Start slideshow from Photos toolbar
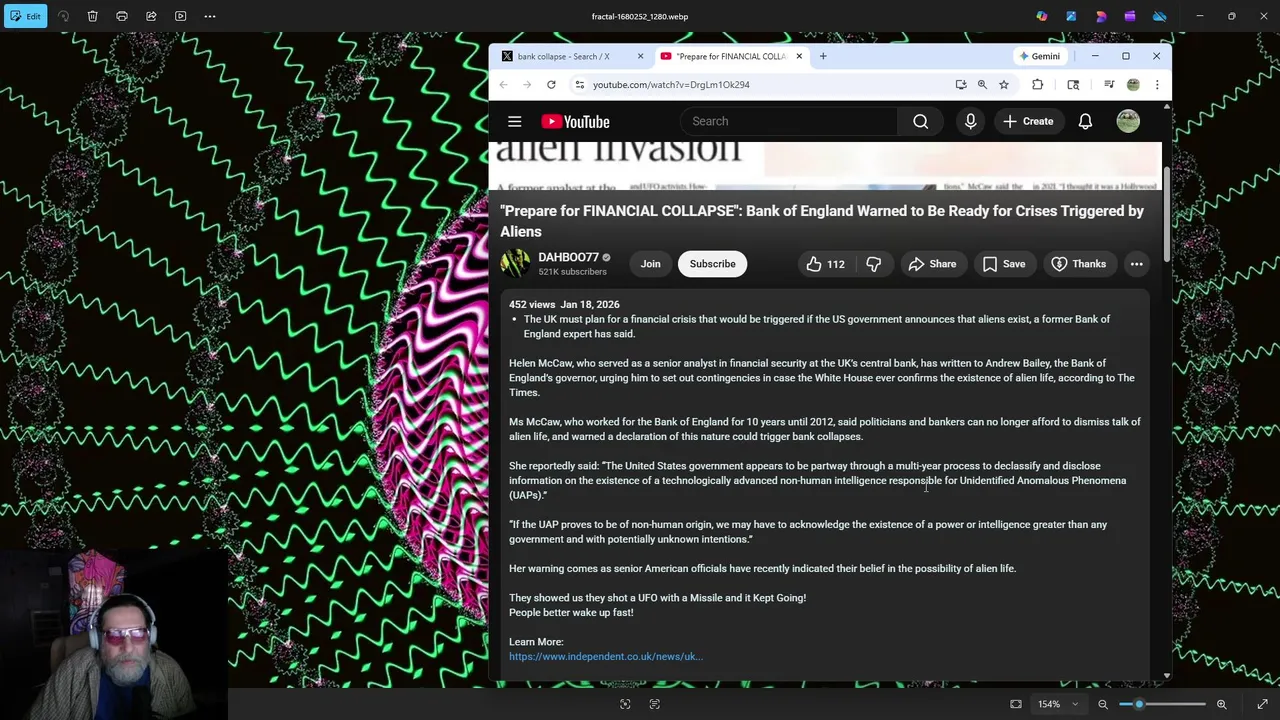Viewport: 1280px width, 720px height. (x=181, y=16)
